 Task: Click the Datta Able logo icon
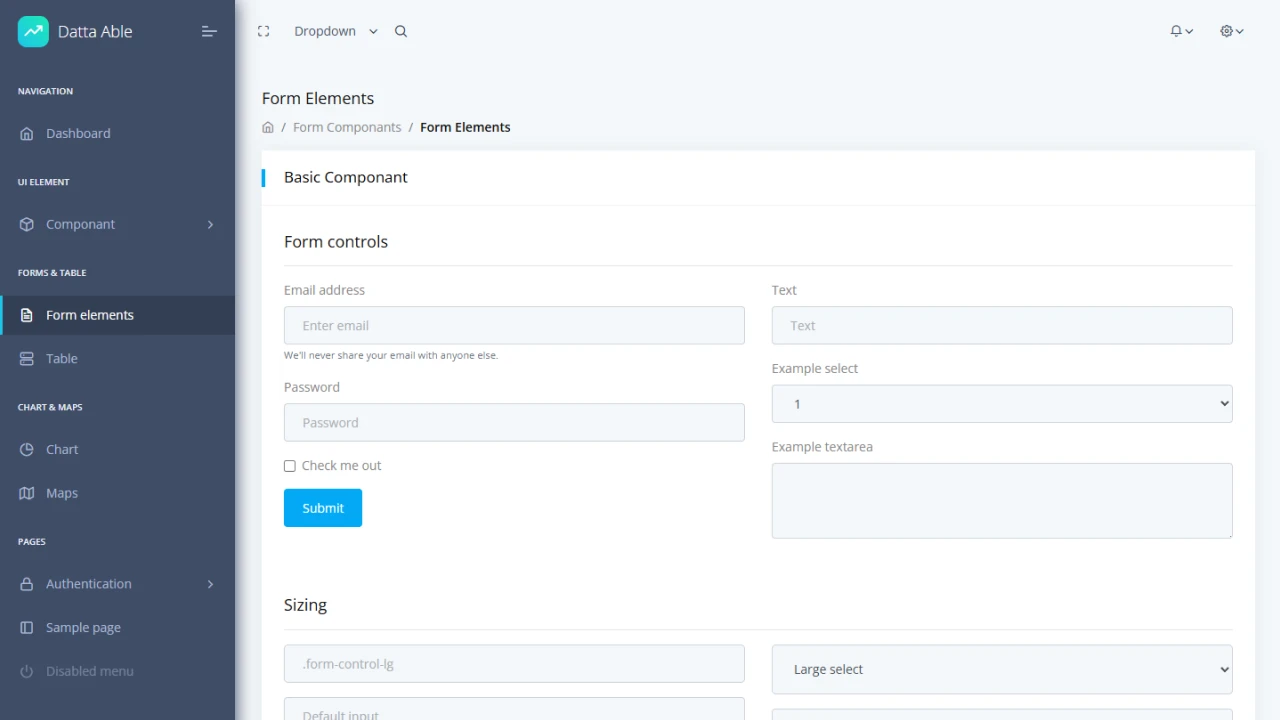(31, 31)
